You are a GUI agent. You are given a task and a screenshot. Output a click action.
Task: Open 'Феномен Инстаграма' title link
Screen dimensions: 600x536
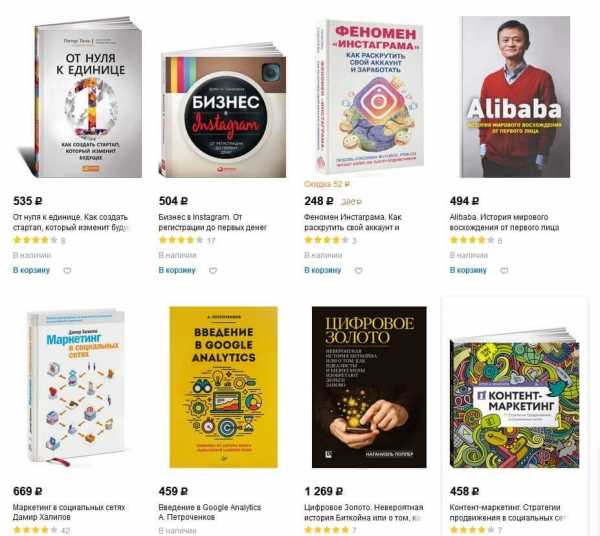[x=353, y=222]
